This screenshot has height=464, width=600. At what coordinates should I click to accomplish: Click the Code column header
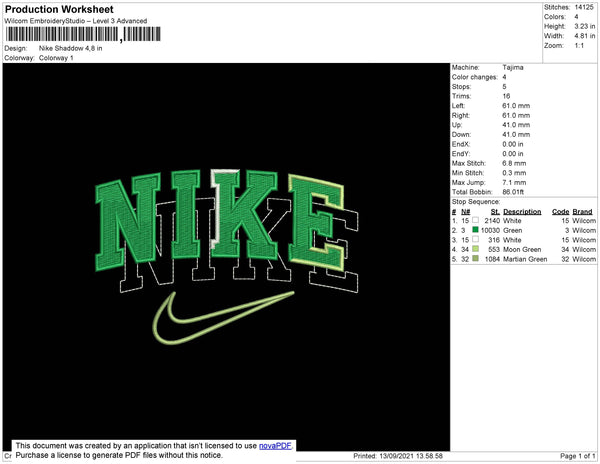(561, 212)
